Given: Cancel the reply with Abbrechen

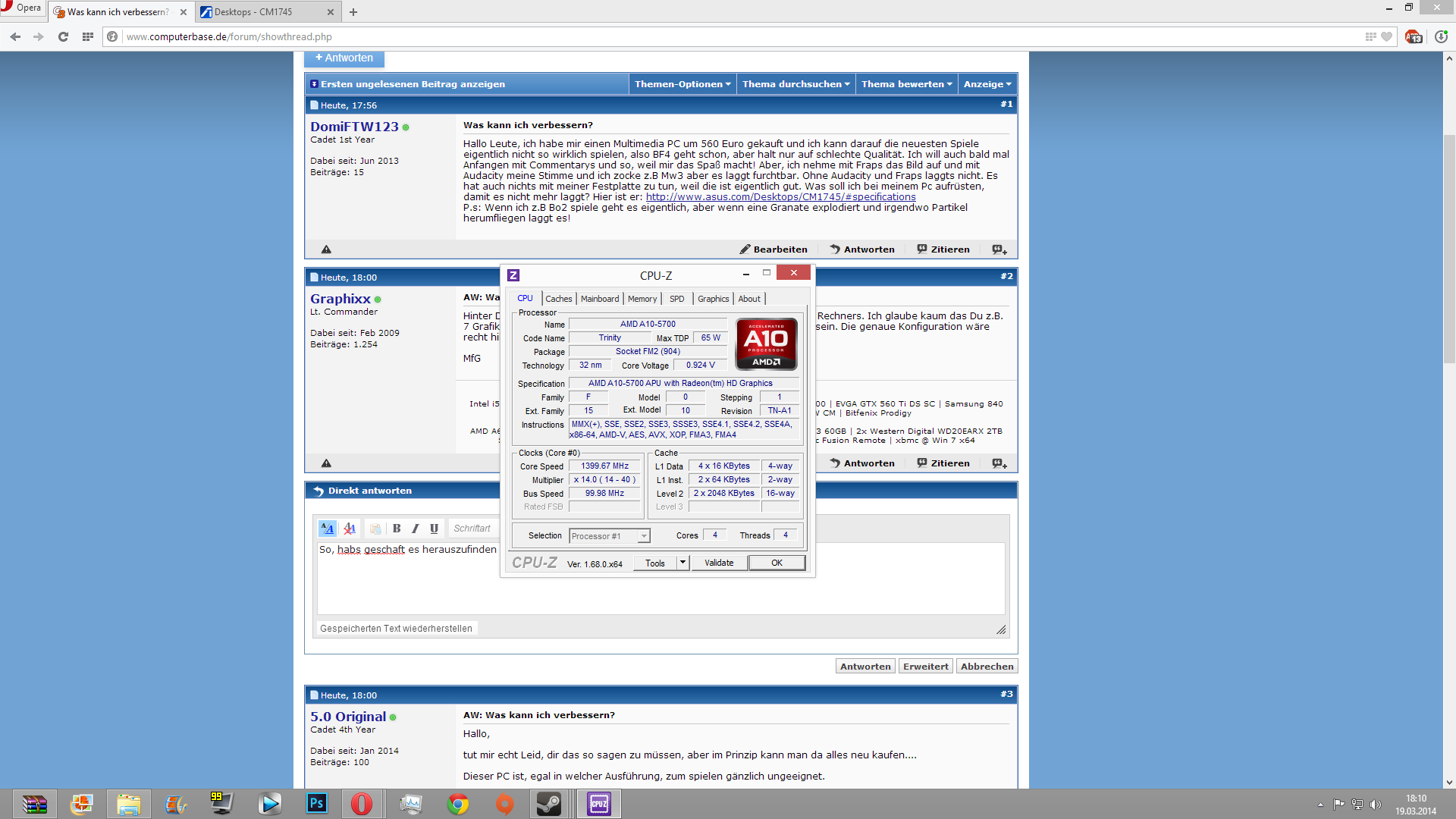Looking at the screenshot, I should (x=987, y=667).
